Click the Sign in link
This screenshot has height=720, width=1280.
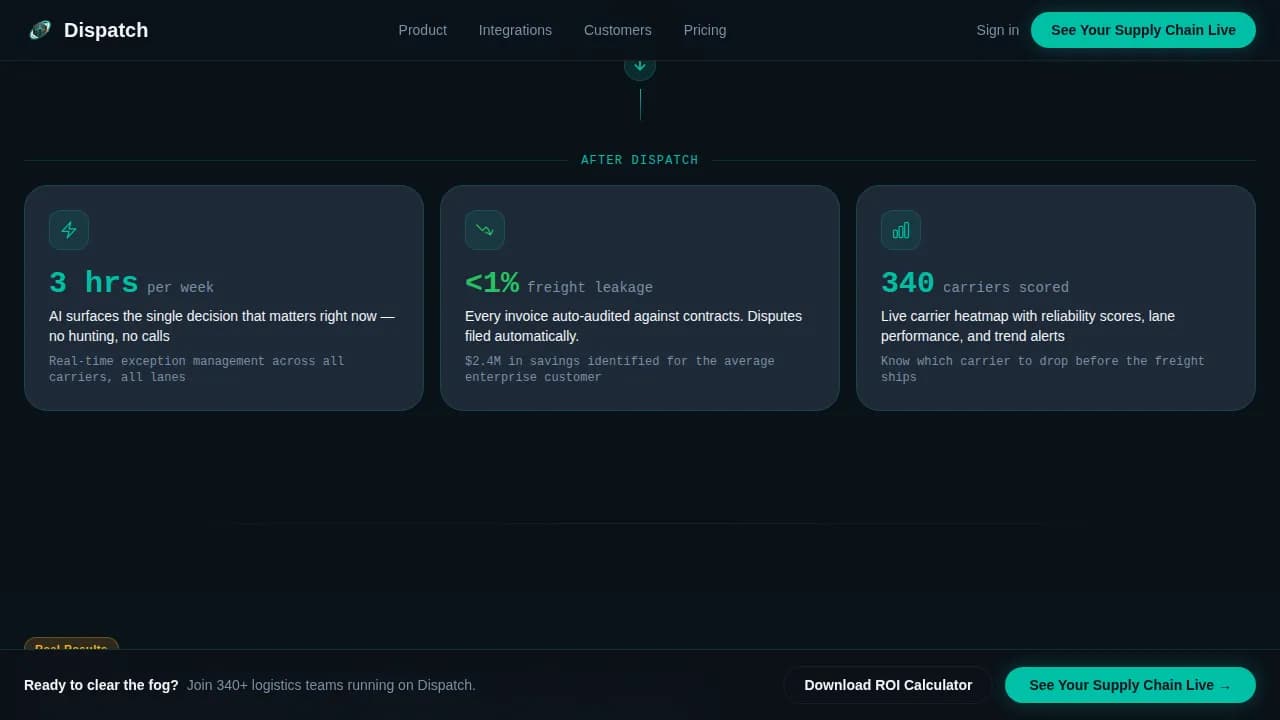[997, 30]
